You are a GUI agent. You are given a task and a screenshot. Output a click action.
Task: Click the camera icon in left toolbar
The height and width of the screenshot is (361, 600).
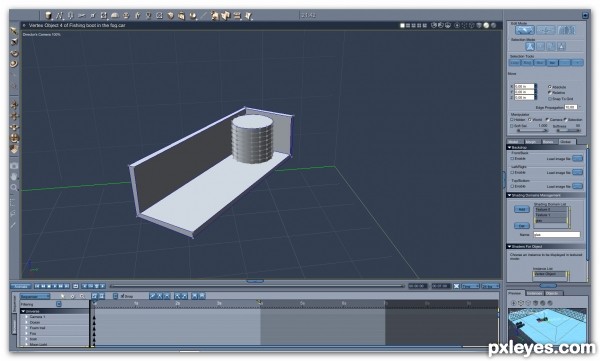coord(14,166)
